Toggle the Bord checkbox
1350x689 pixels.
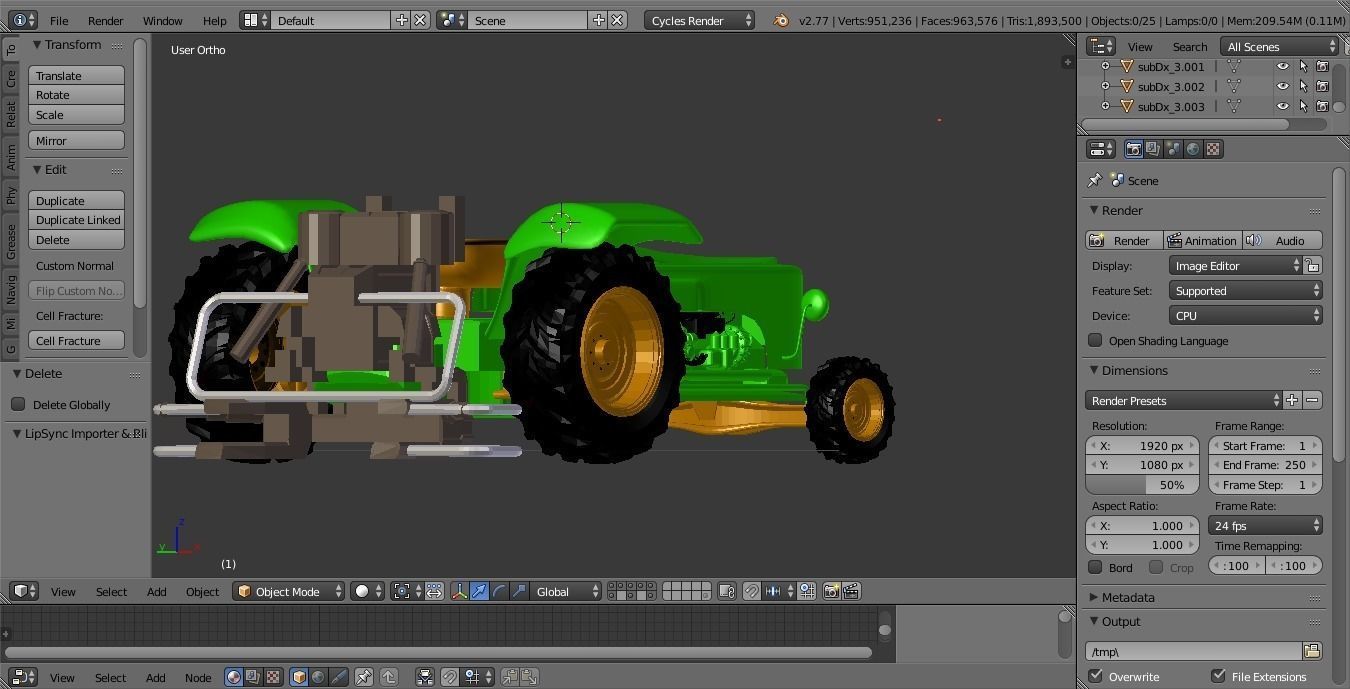tap(1096, 567)
